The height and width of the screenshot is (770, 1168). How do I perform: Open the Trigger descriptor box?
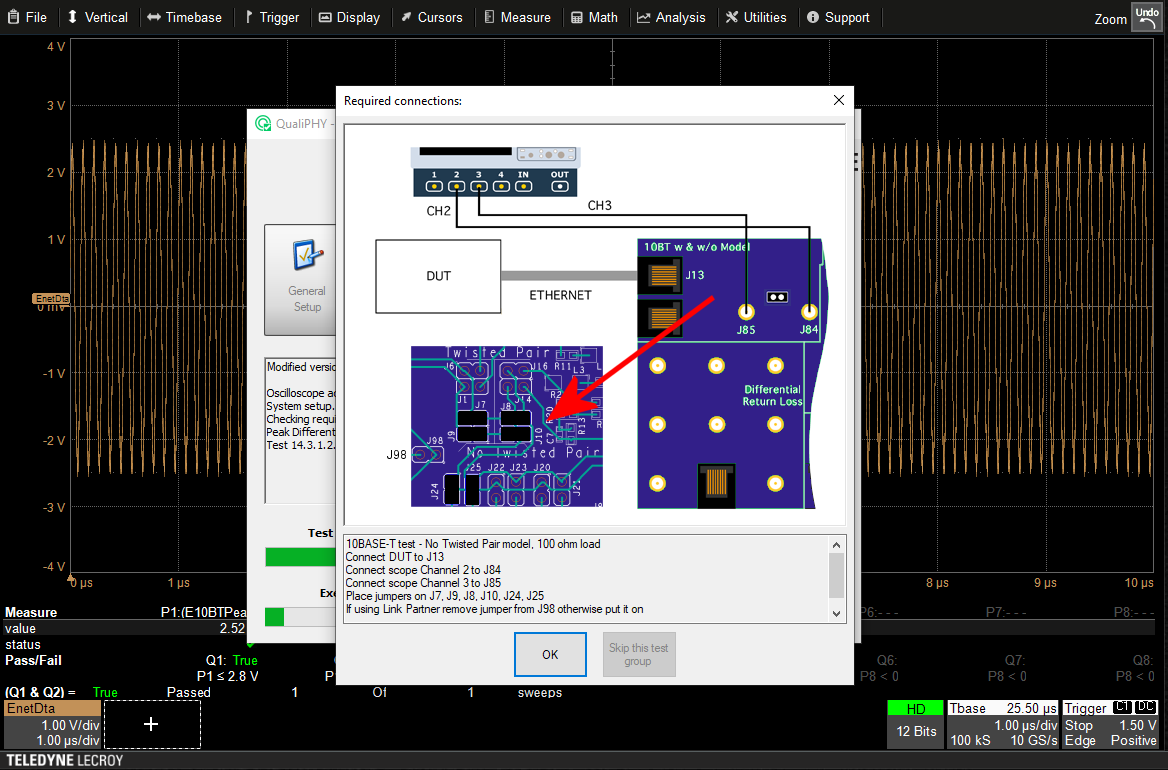pyautogui.click(x=1110, y=724)
